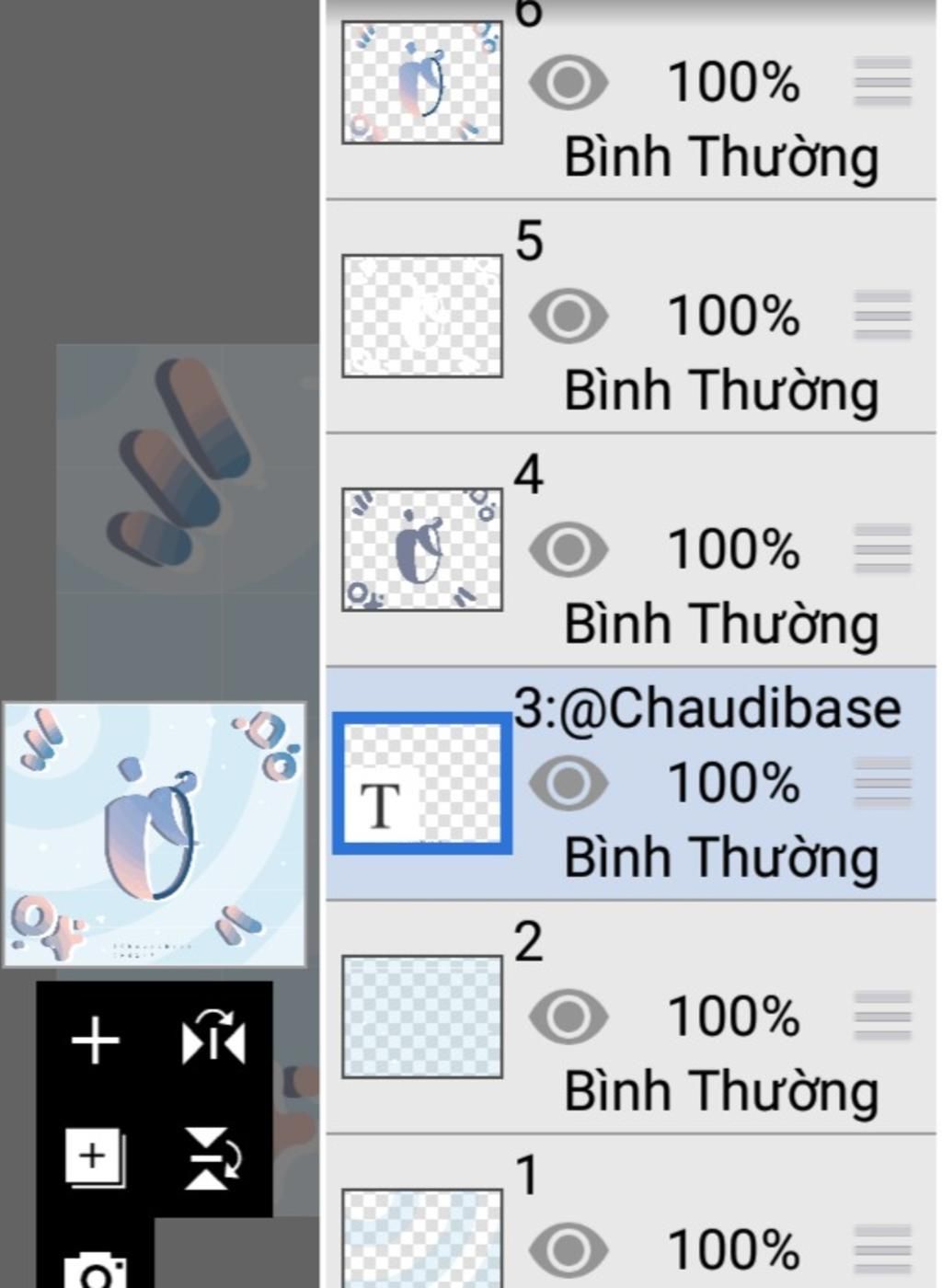This screenshot has width=942, height=1288.
Task: Open the camera import icon
Action: point(95,1270)
